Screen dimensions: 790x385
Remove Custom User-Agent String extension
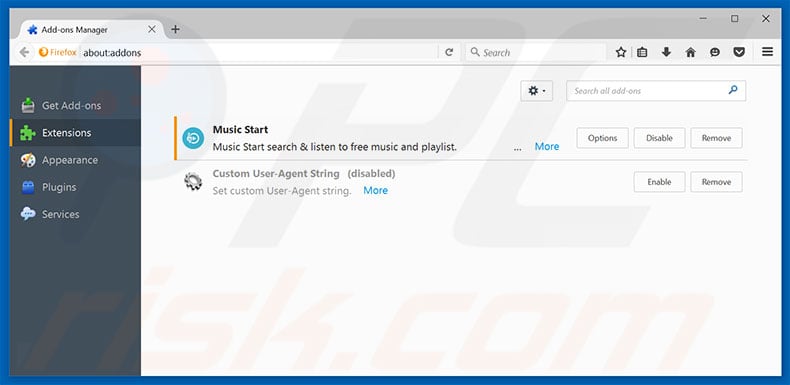[716, 182]
